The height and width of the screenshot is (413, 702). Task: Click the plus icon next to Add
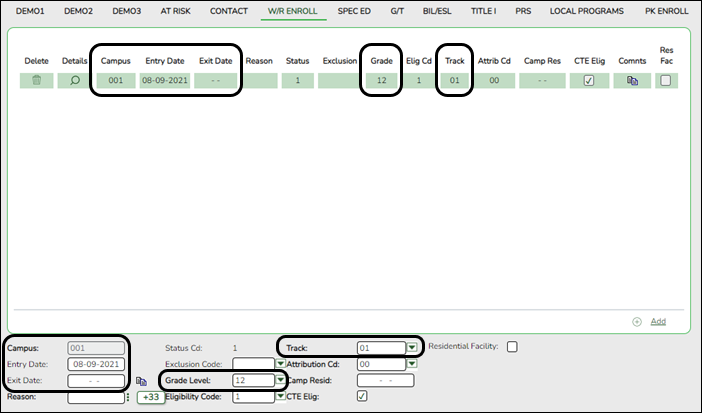point(637,322)
